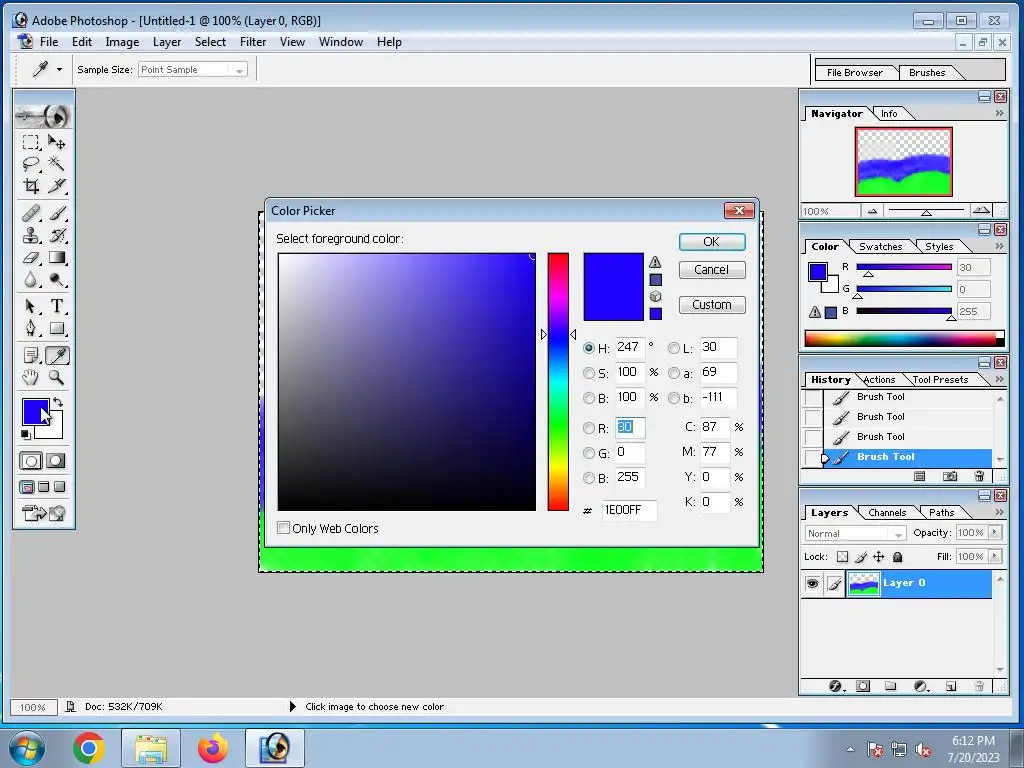Select the Pen tool

click(30, 328)
